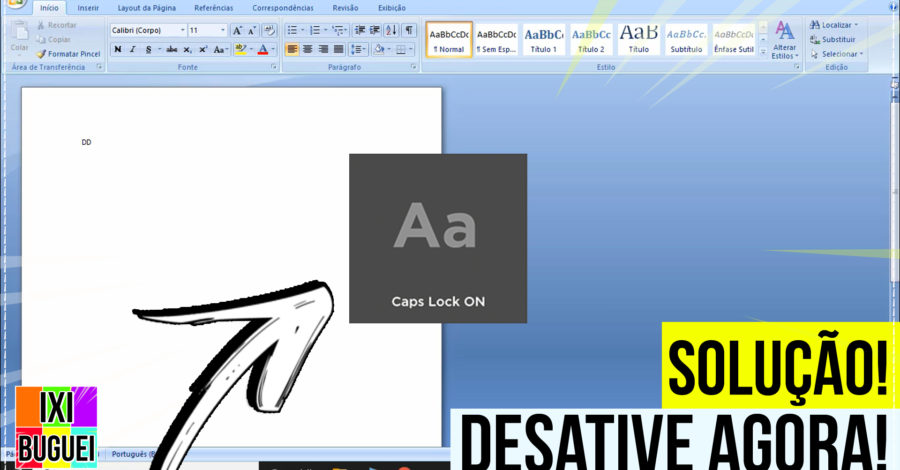Click the increase font size icon
Image resolution: width=900 pixels, height=470 pixels.
click(237, 31)
